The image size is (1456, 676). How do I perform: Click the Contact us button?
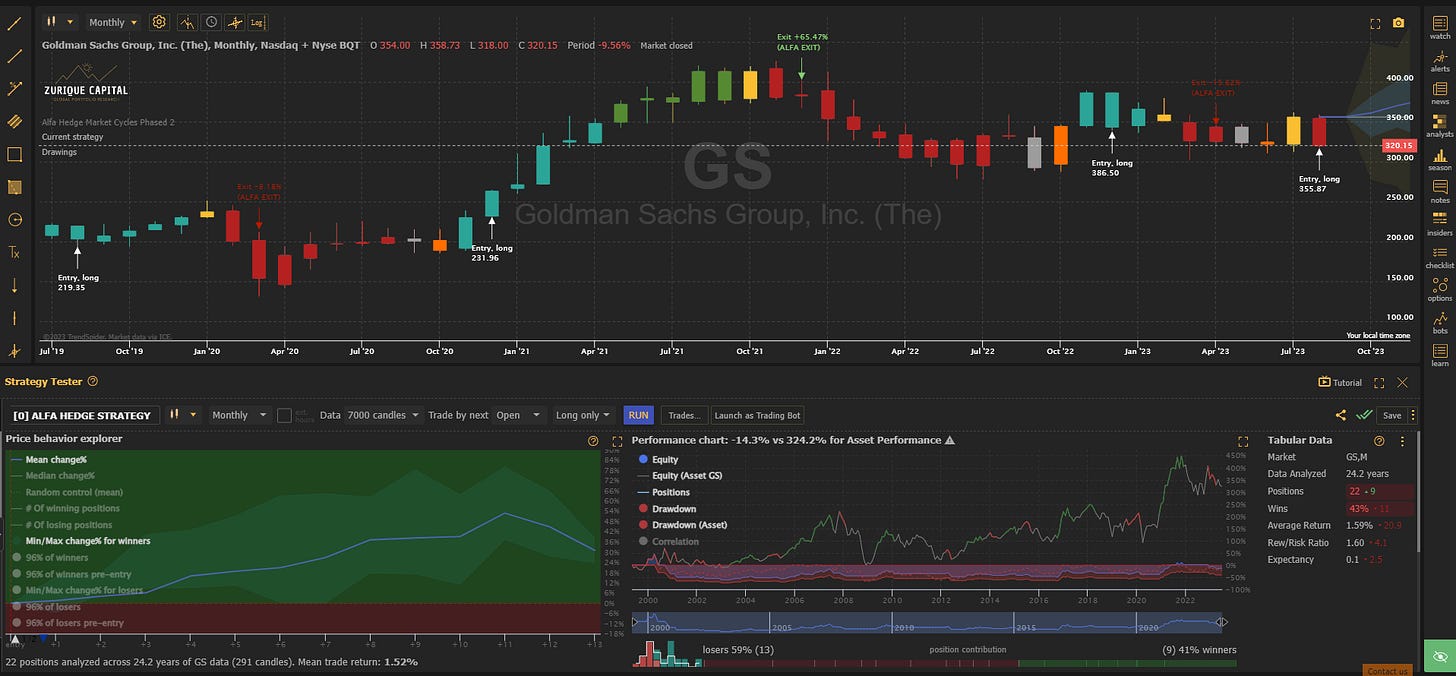[x=1388, y=670]
